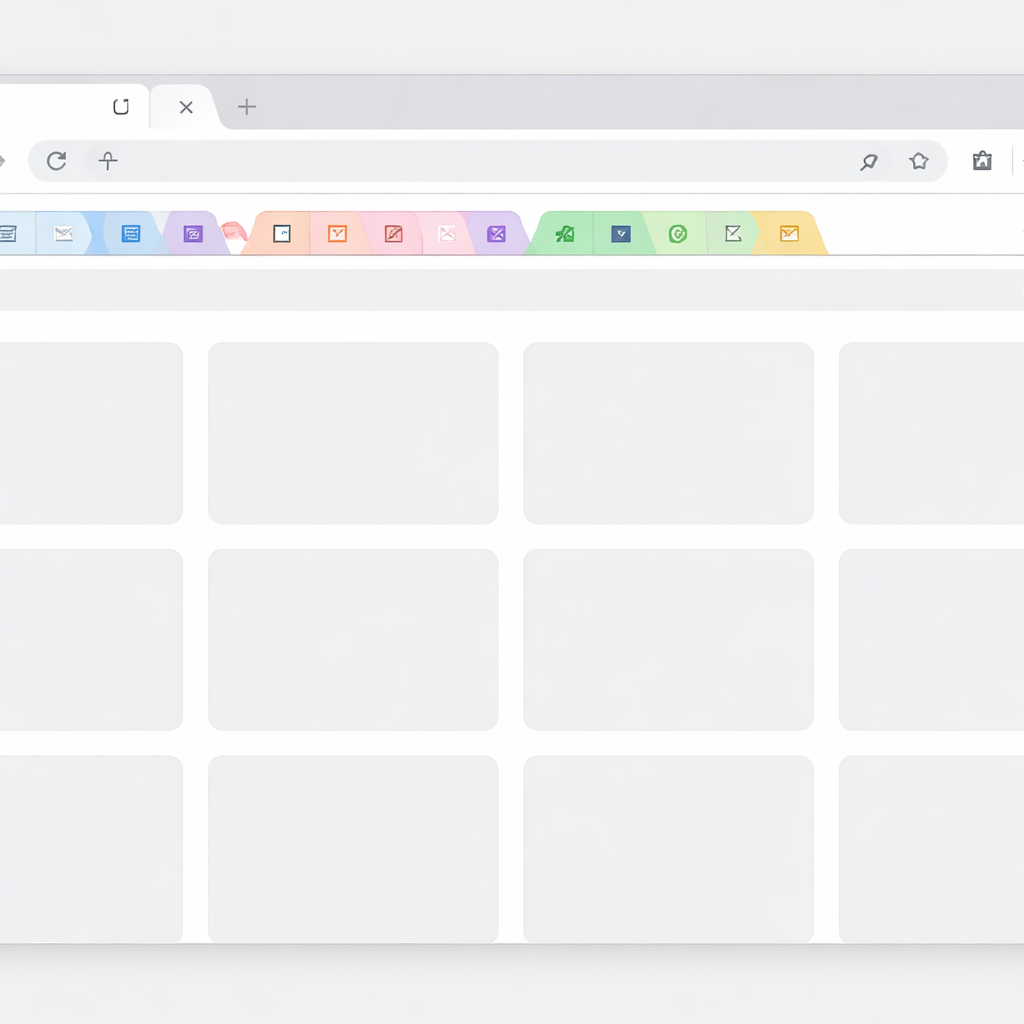Open the extensions icon right of address bar
The height and width of the screenshot is (1024, 1024).
click(982, 161)
